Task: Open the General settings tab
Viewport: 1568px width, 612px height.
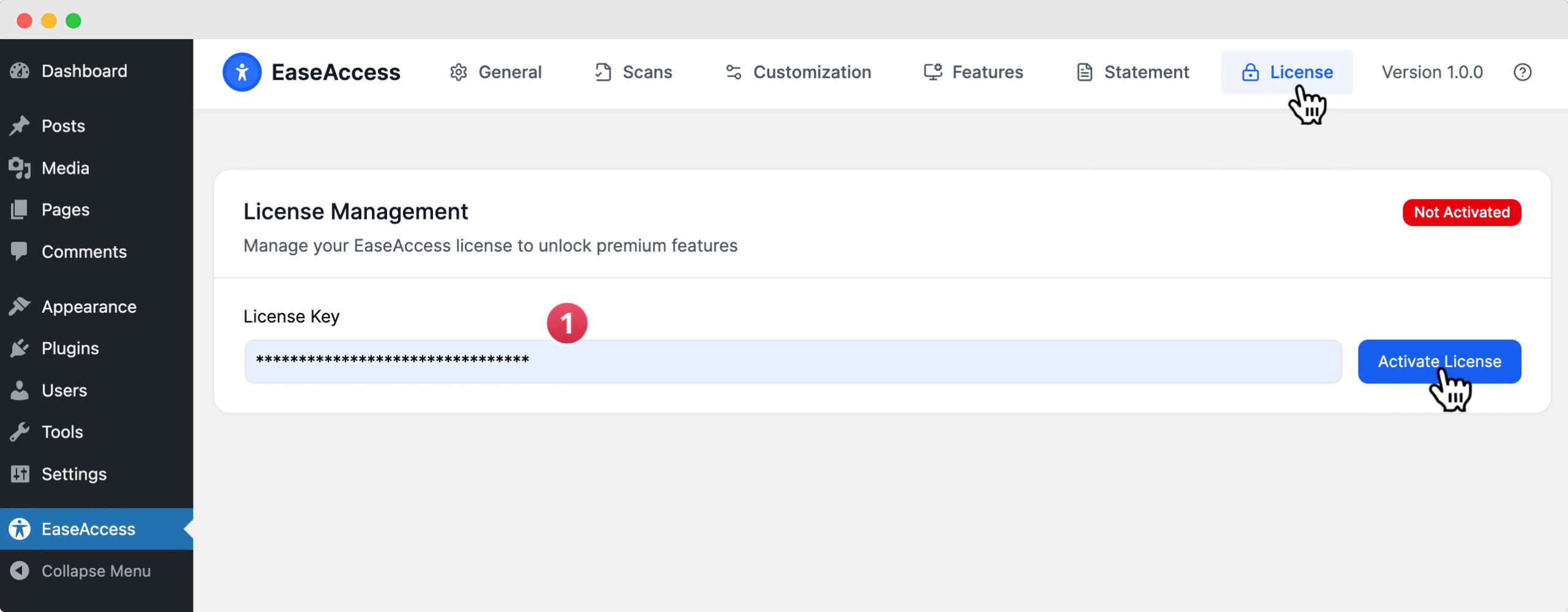Action: (x=496, y=72)
